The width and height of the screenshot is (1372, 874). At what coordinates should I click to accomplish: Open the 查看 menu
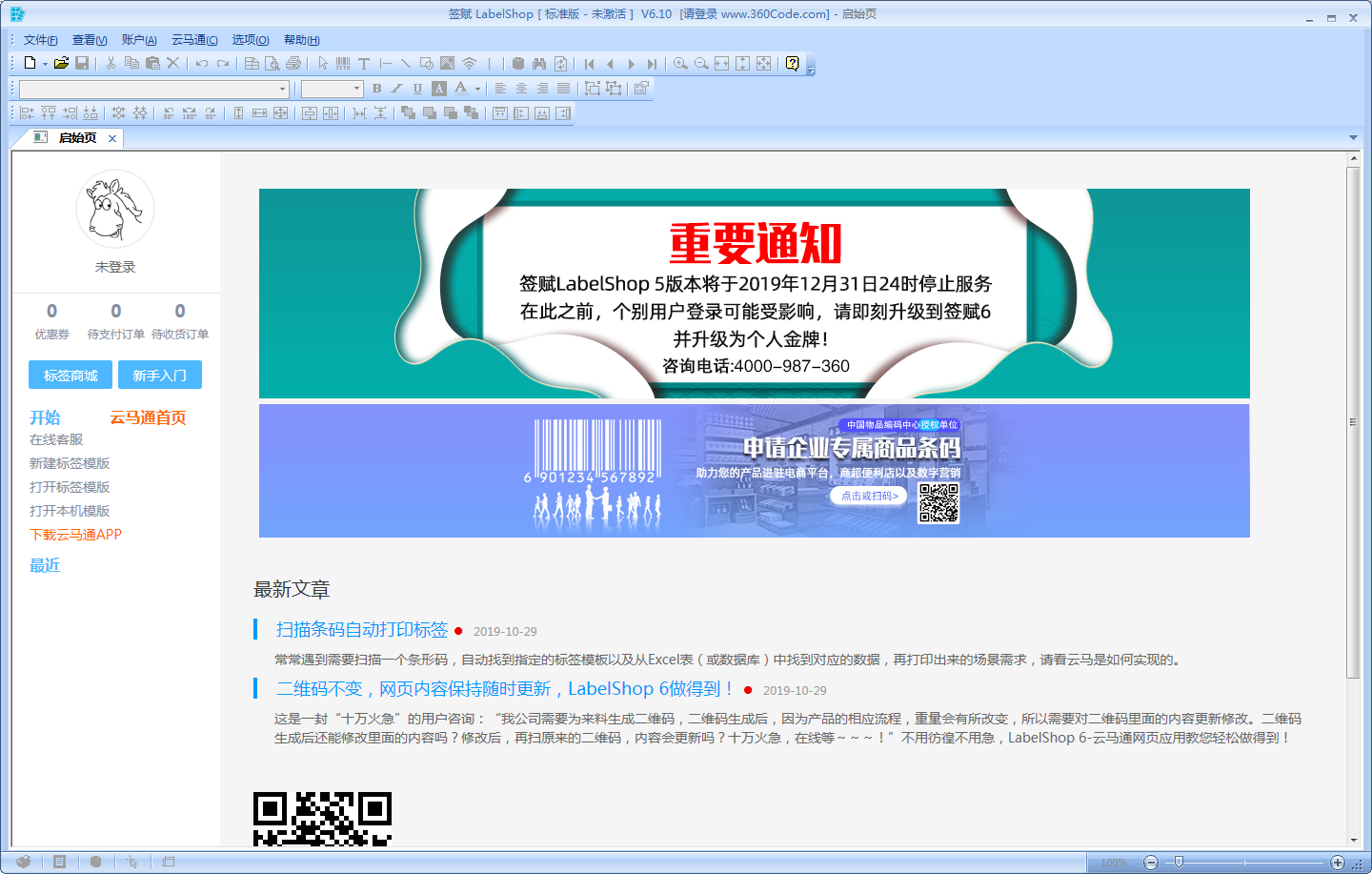[x=90, y=40]
